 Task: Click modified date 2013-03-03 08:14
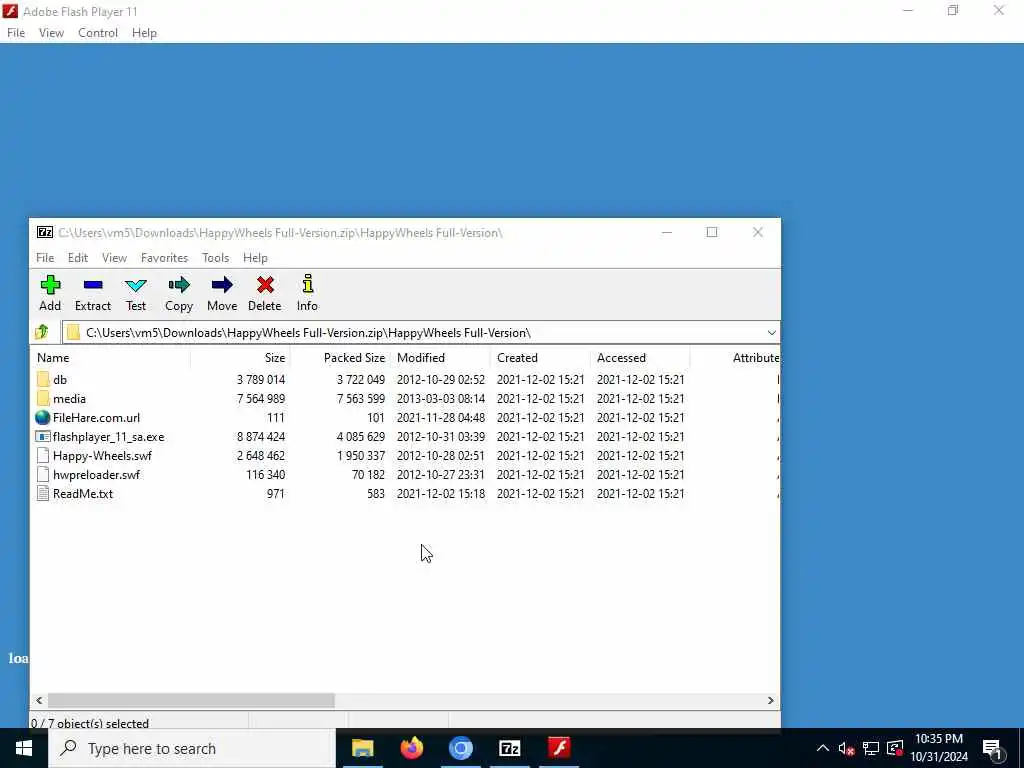pos(441,398)
